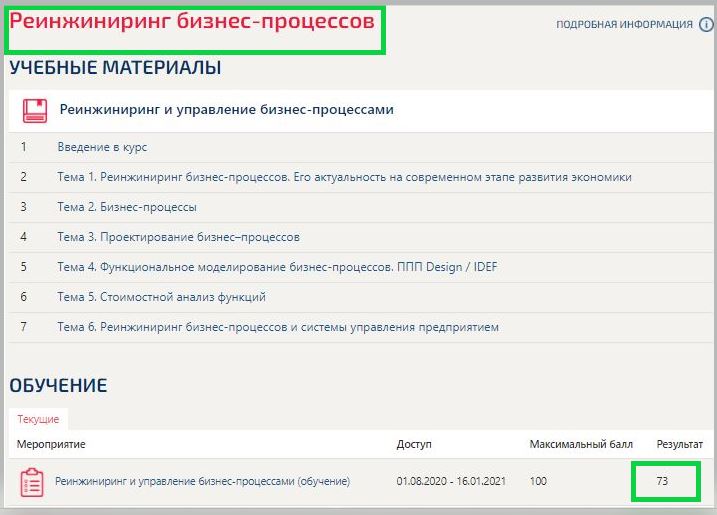The width and height of the screenshot is (717, 515).
Task: Open the Подробная информация link
Action: (624, 25)
